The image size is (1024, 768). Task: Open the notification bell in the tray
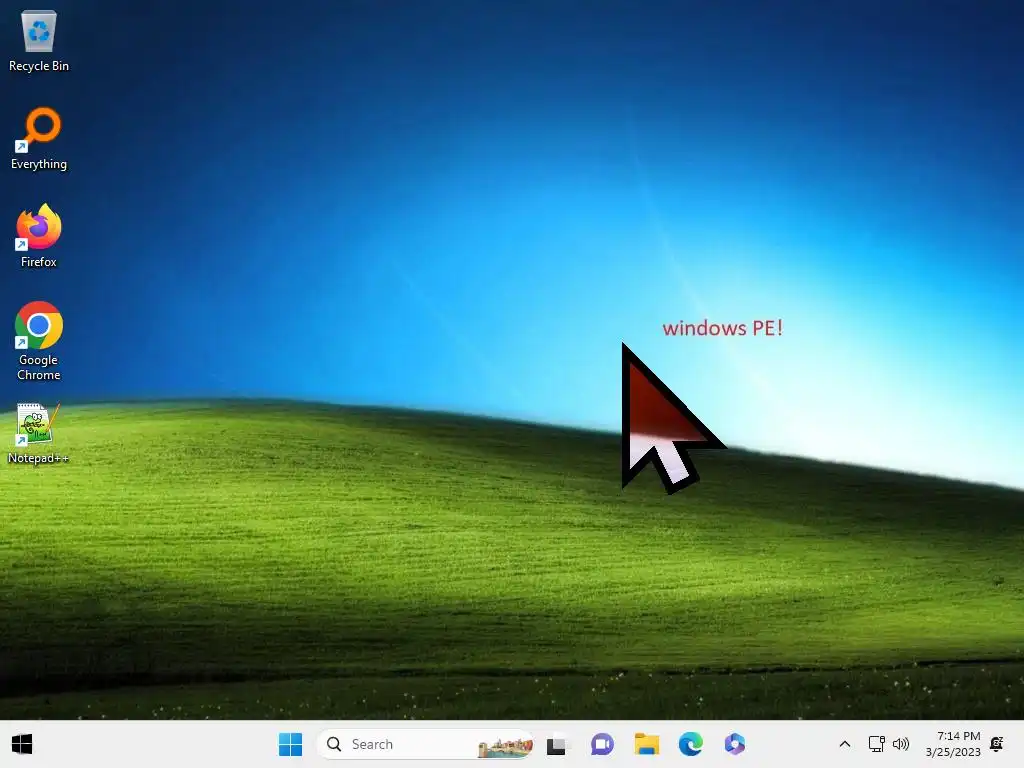997,744
